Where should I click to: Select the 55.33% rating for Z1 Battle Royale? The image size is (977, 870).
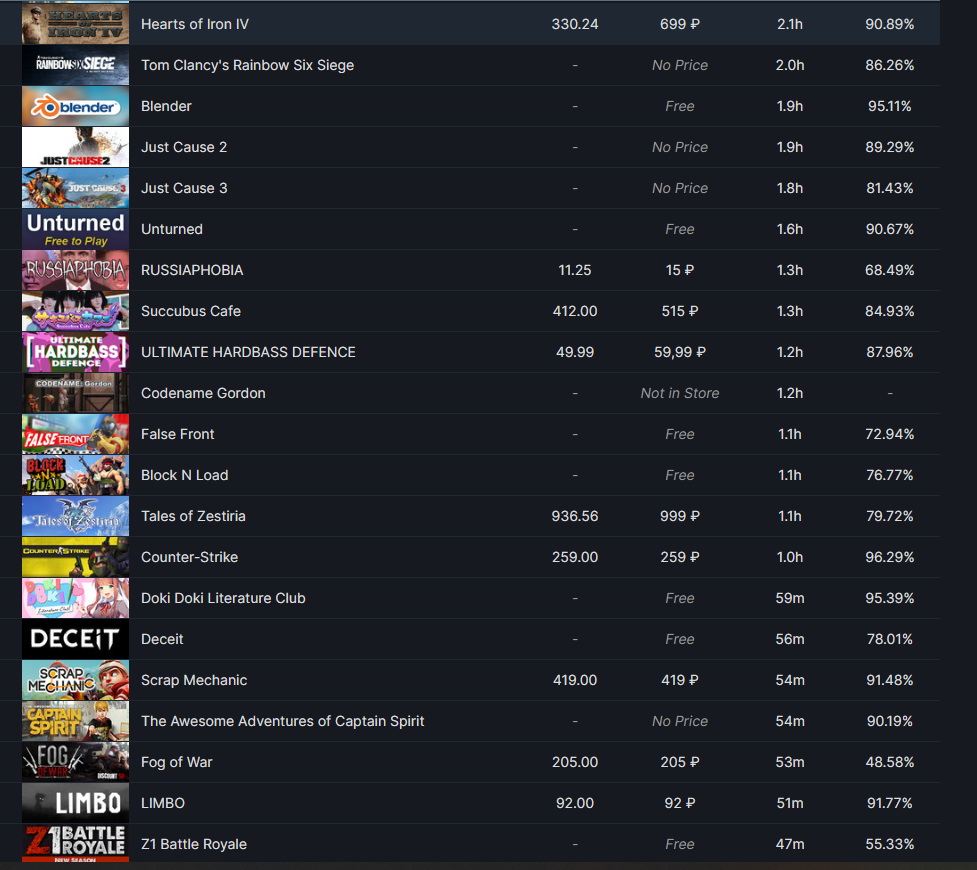tap(889, 844)
